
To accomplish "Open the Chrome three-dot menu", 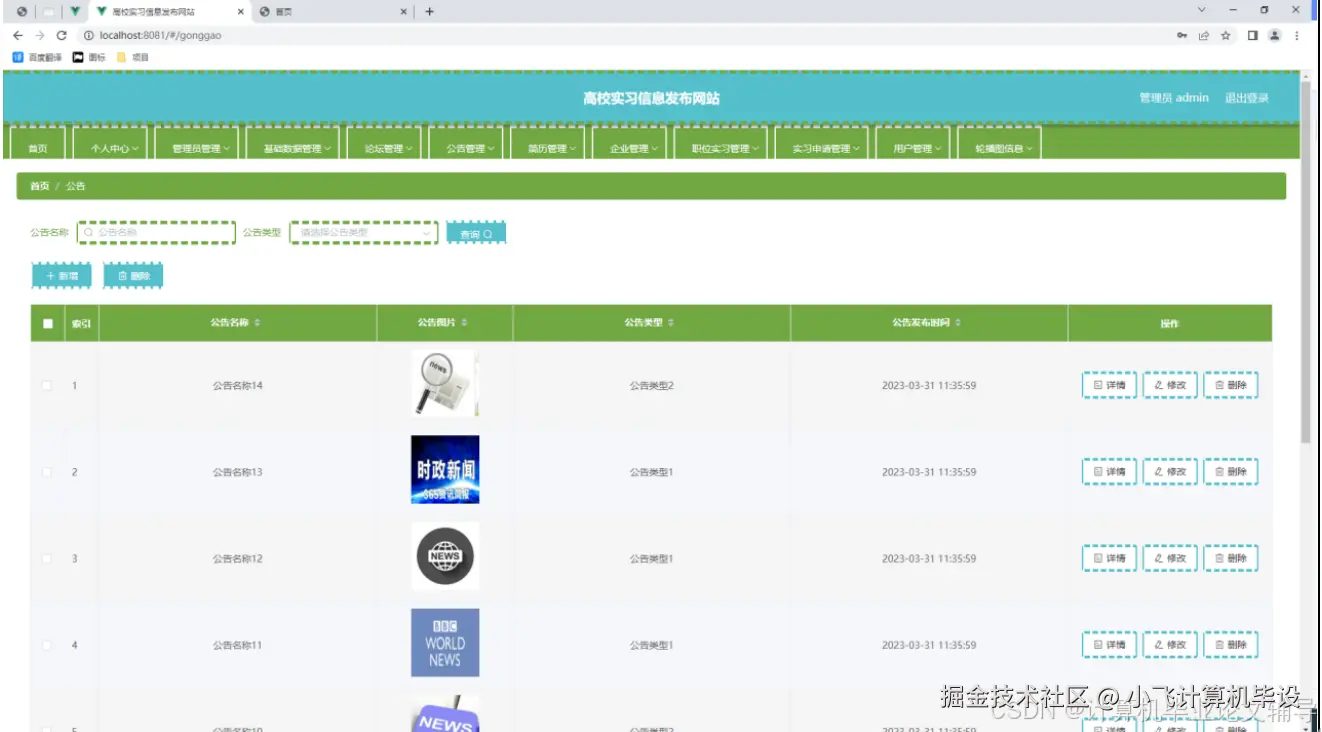I will click(x=1297, y=35).
